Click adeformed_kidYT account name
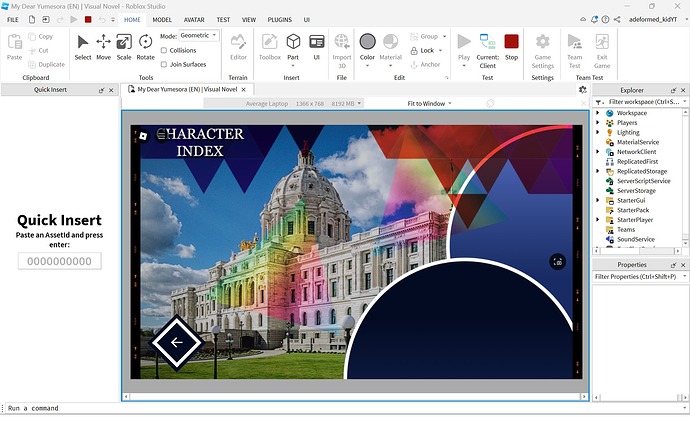The image size is (690, 430). (x=653, y=20)
